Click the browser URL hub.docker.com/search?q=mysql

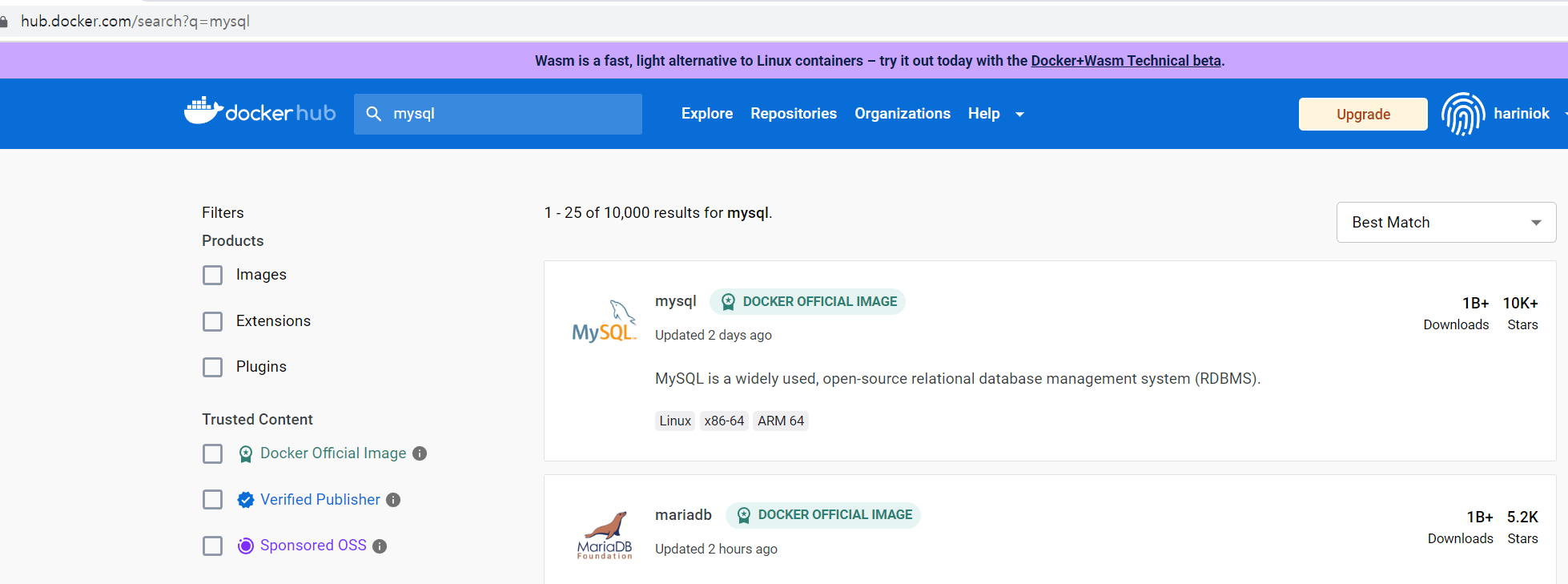(x=135, y=22)
